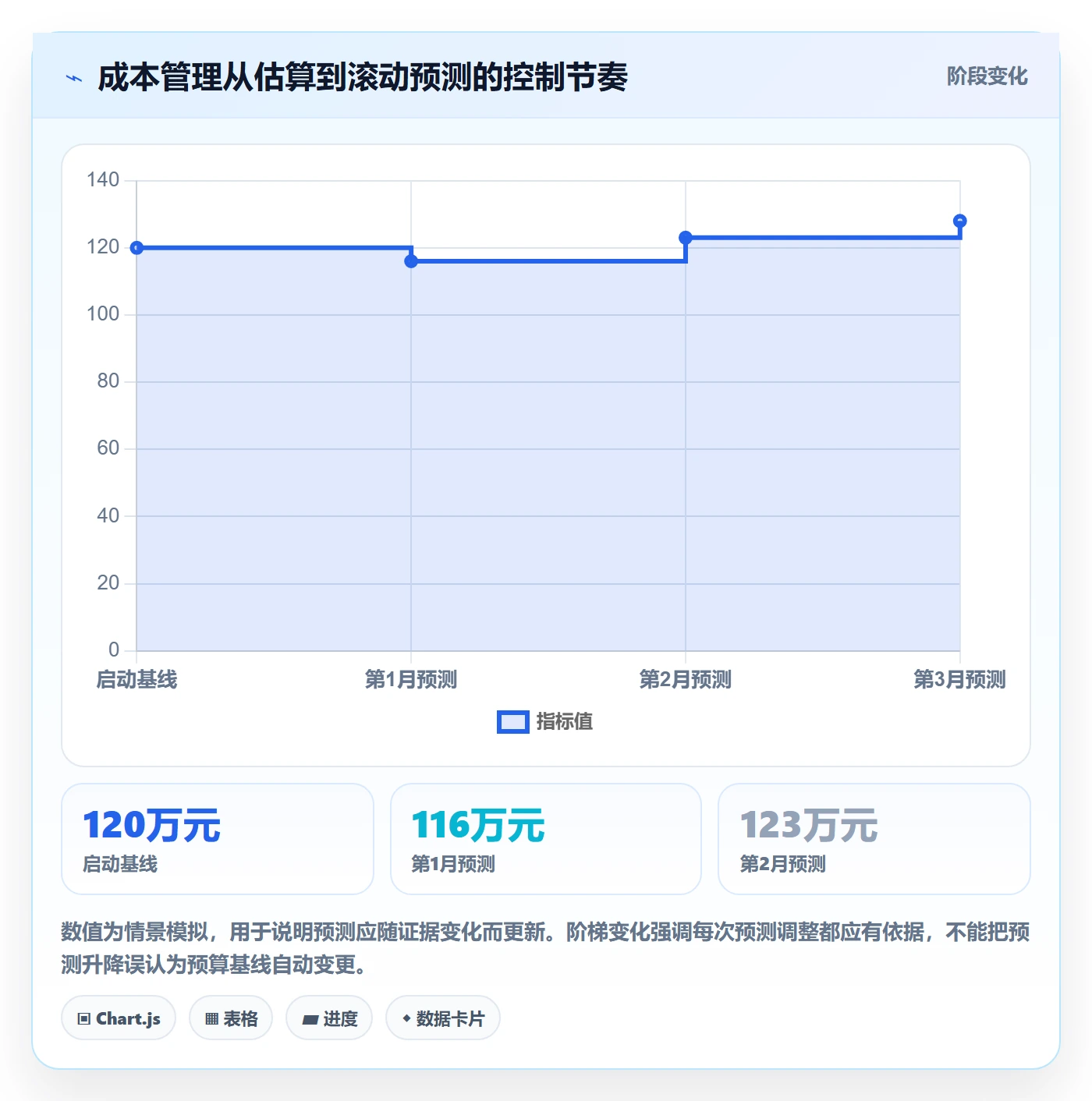Select the 启动基线 data point on chart

(136, 248)
